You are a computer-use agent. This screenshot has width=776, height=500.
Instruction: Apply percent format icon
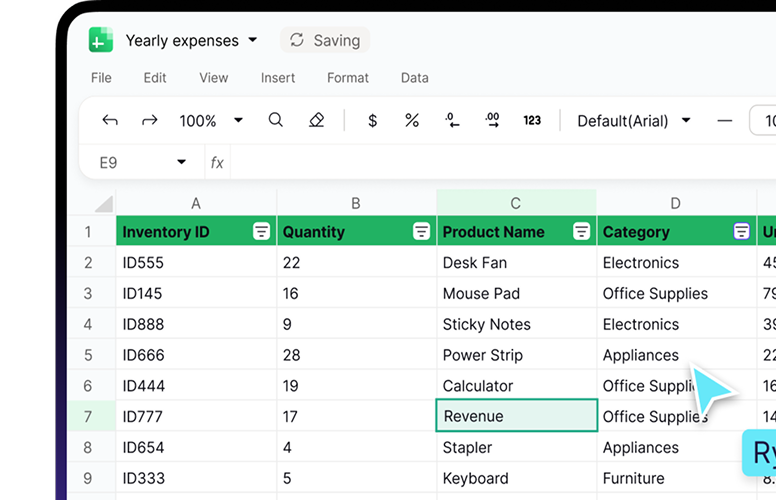coord(412,121)
